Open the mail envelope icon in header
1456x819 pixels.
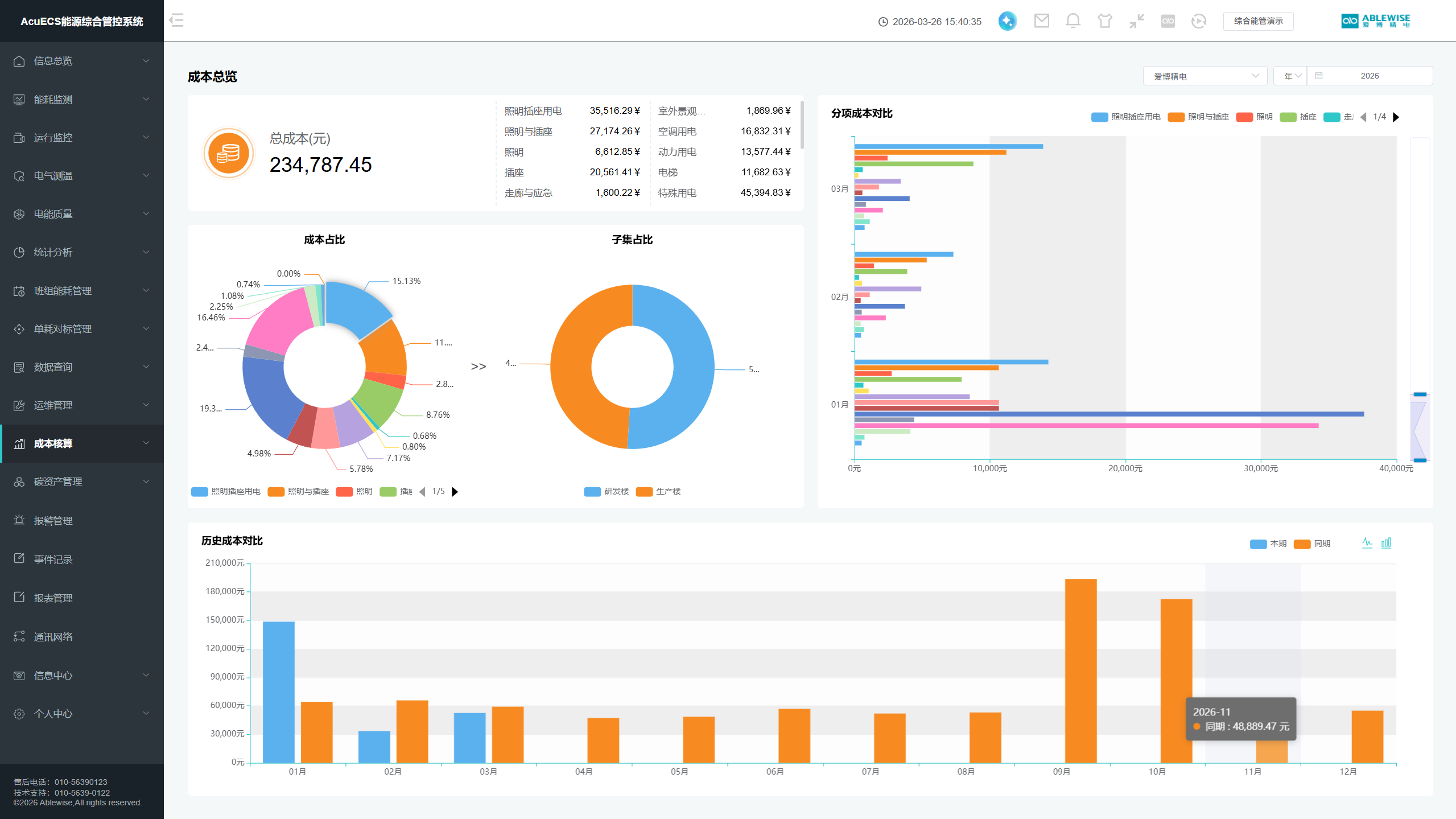[1041, 21]
